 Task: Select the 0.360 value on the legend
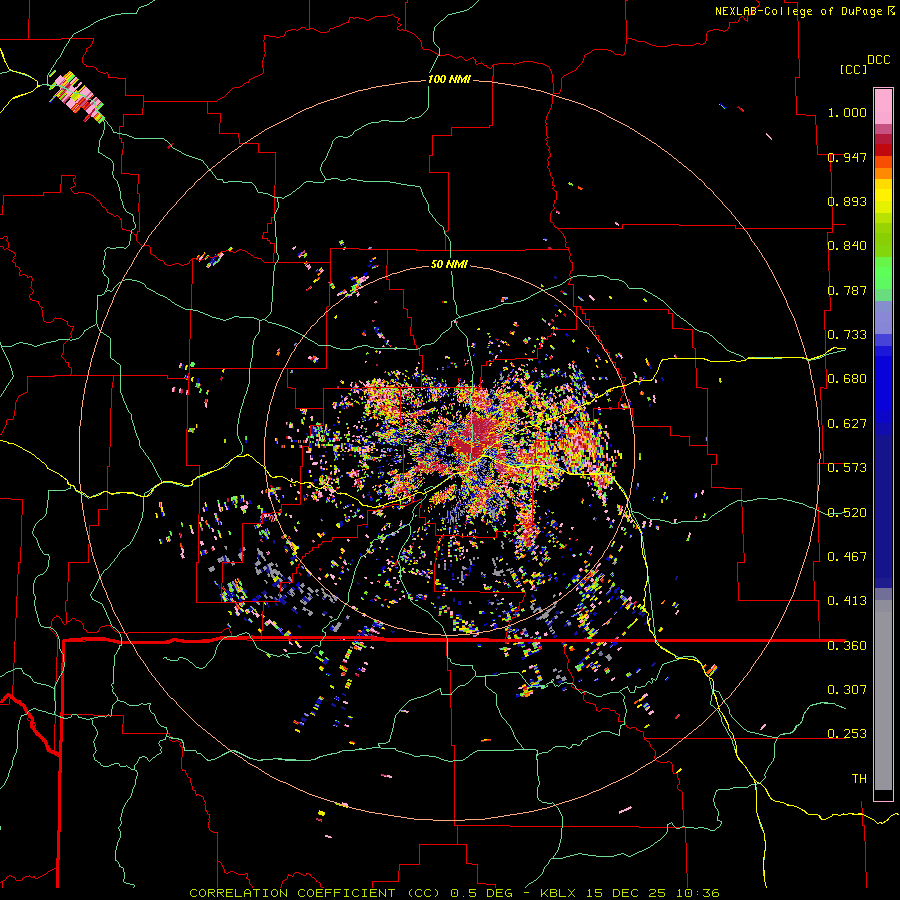click(847, 646)
